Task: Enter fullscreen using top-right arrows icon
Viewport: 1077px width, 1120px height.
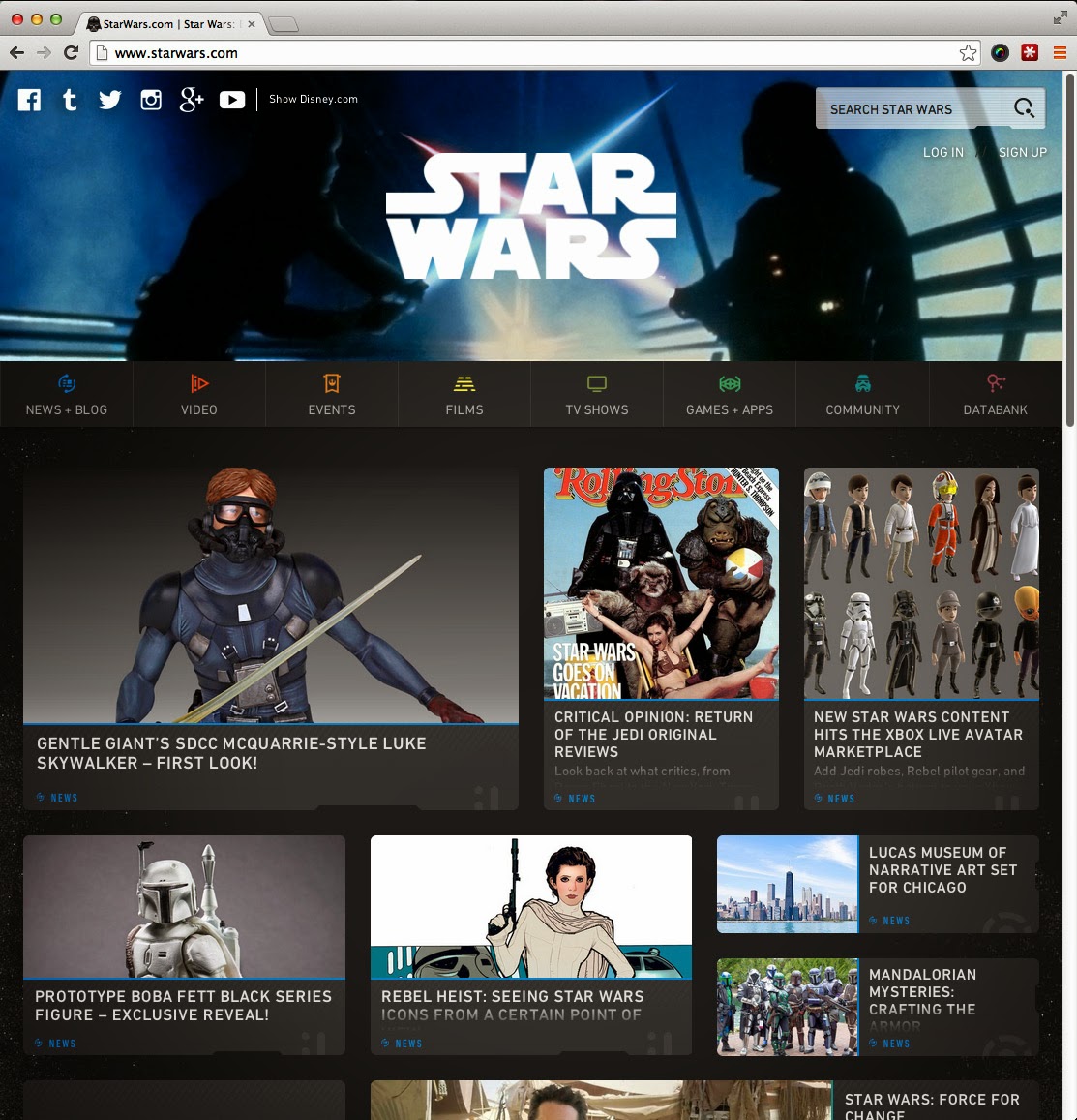Action: point(1061,18)
